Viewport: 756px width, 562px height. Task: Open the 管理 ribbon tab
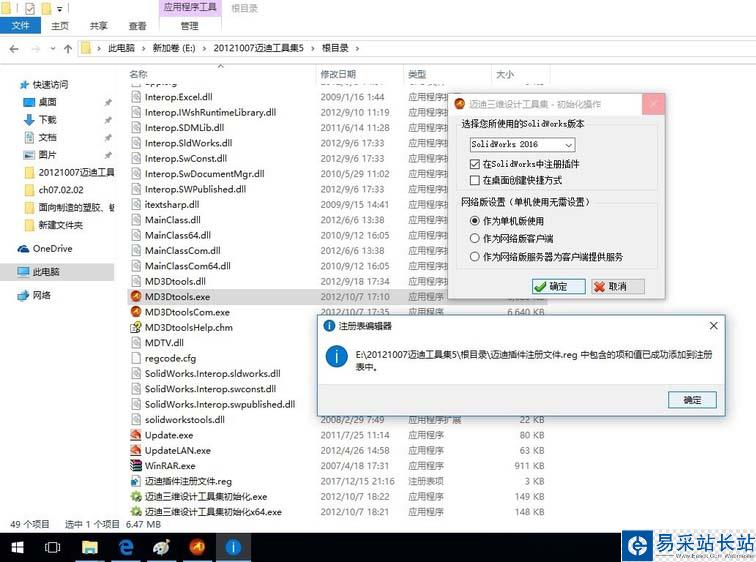click(x=189, y=26)
